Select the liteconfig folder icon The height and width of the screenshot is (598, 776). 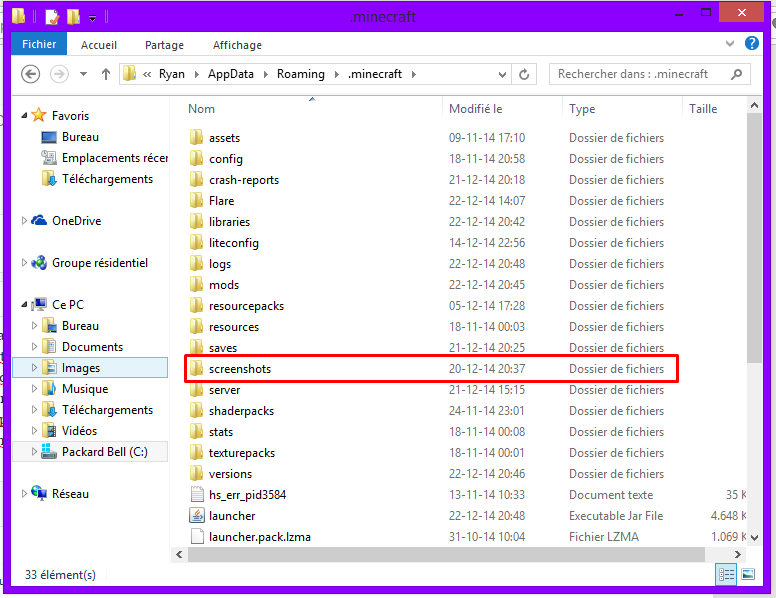[197, 243]
